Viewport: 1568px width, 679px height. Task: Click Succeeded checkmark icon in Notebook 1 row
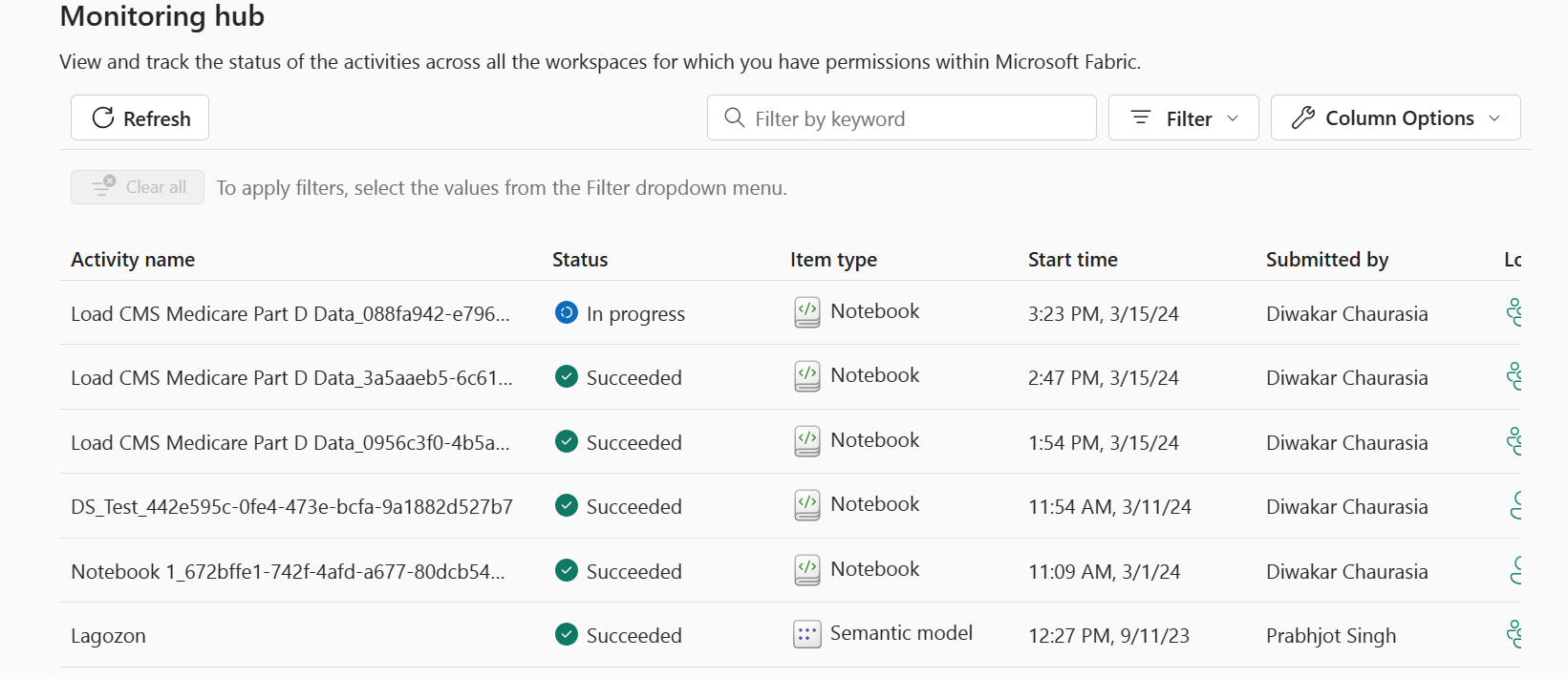click(567, 570)
